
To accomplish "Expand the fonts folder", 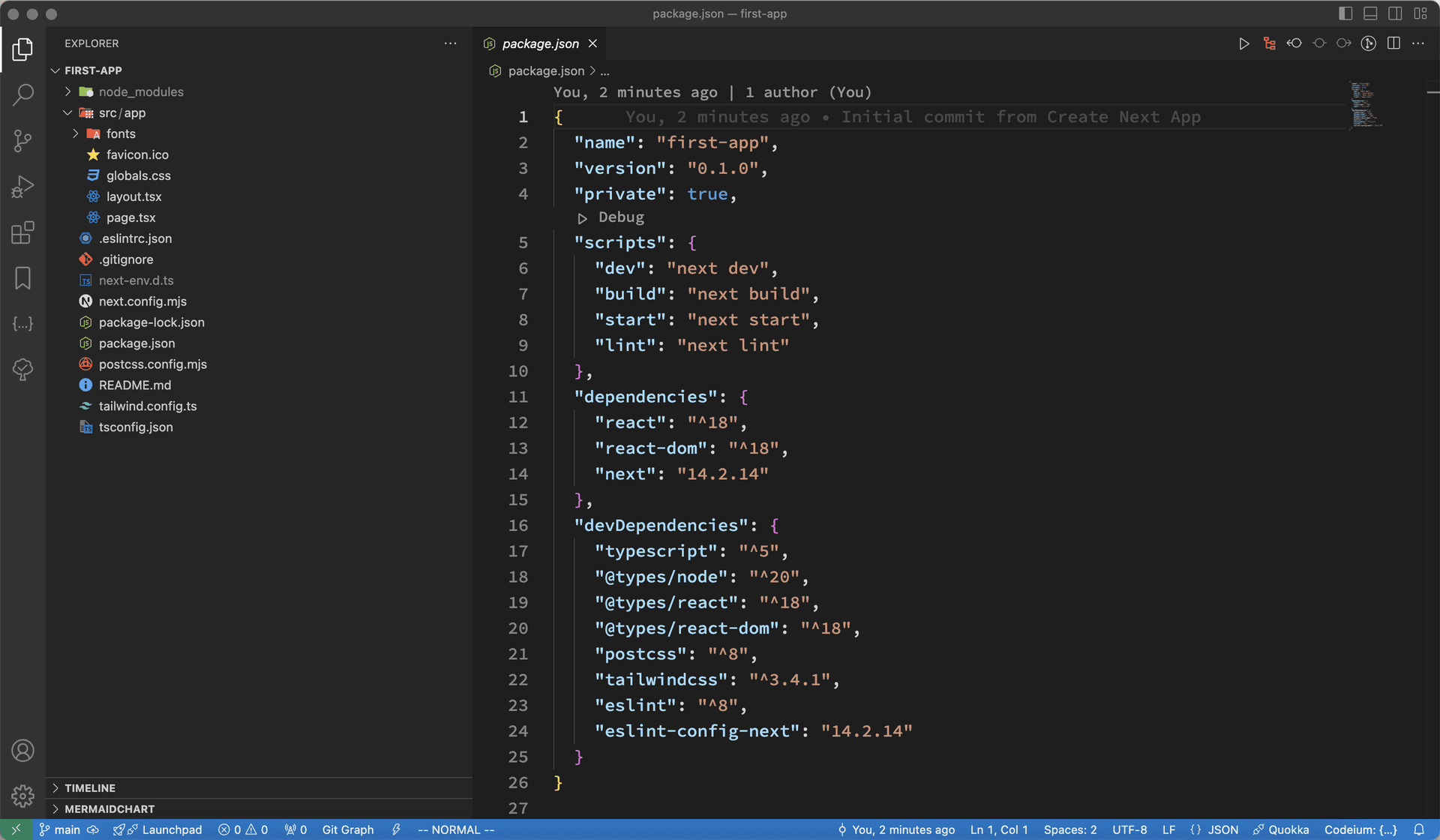I will pyautogui.click(x=259, y=133).
